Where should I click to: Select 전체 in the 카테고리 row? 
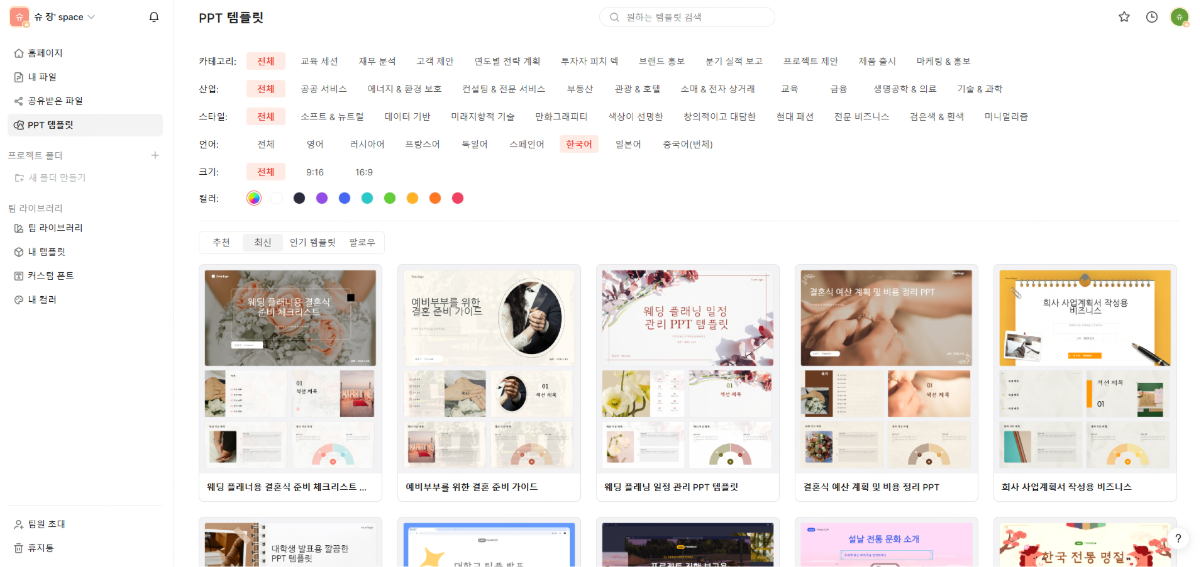(x=266, y=61)
